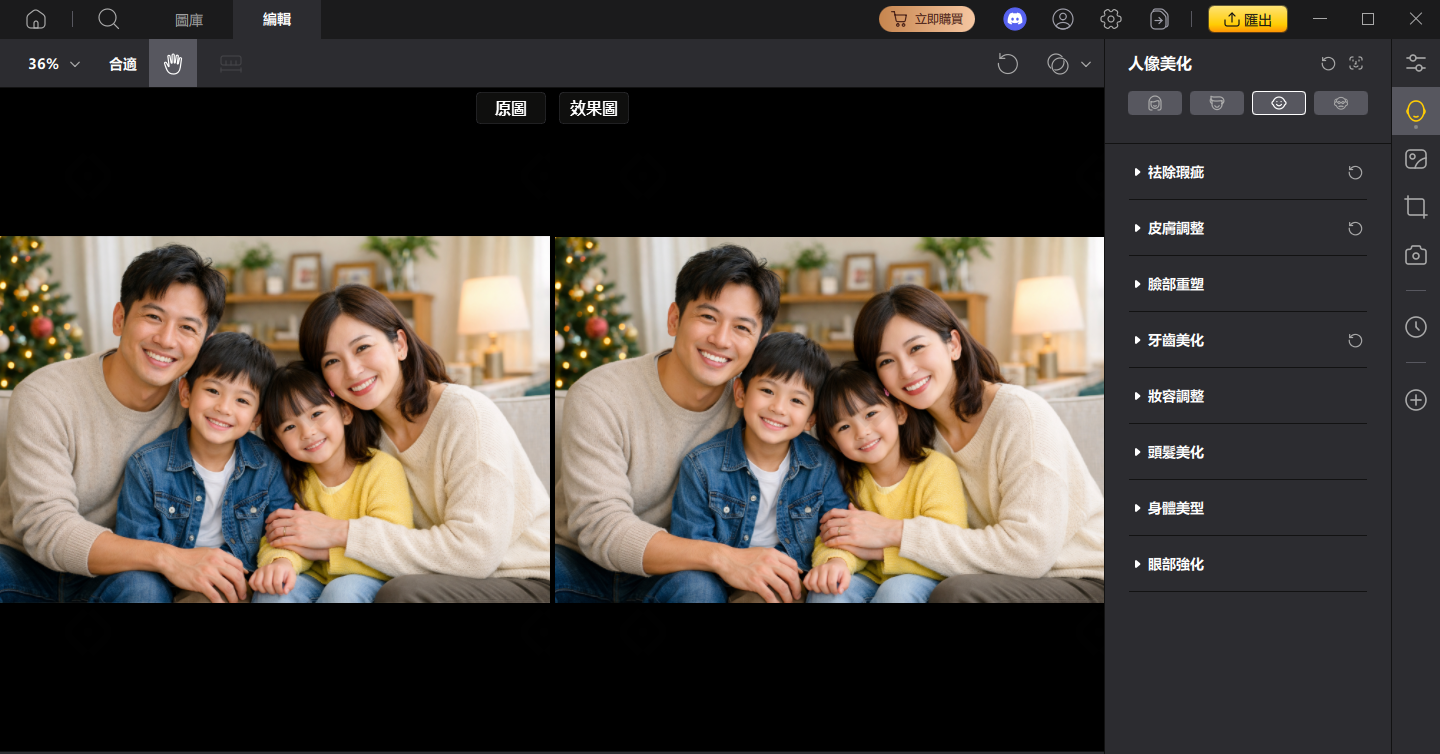This screenshot has height=754, width=1440.
Task: Open the Adjustments panel on the right sidebar
Action: pyautogui.click(x=1415, y=62)
